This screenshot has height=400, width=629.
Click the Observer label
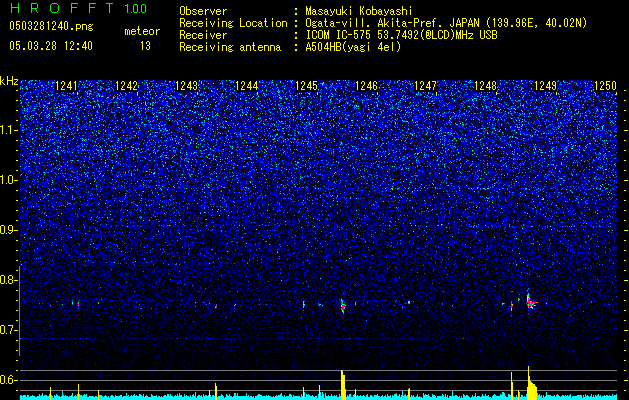(x=203, y=11)
